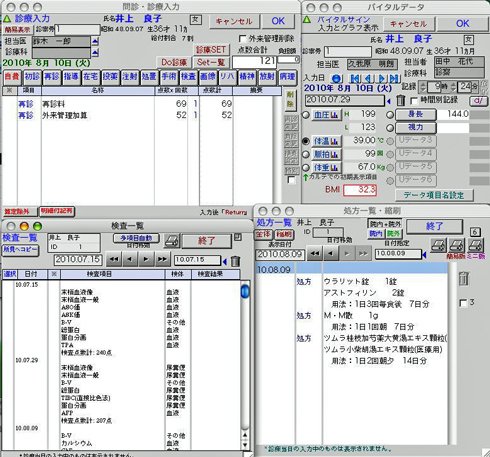Image resolution: width=490 pixels, height=457 pixels.
Task: Click the printer icon in 検査一覧 window
Action: [x=173, y=241]
